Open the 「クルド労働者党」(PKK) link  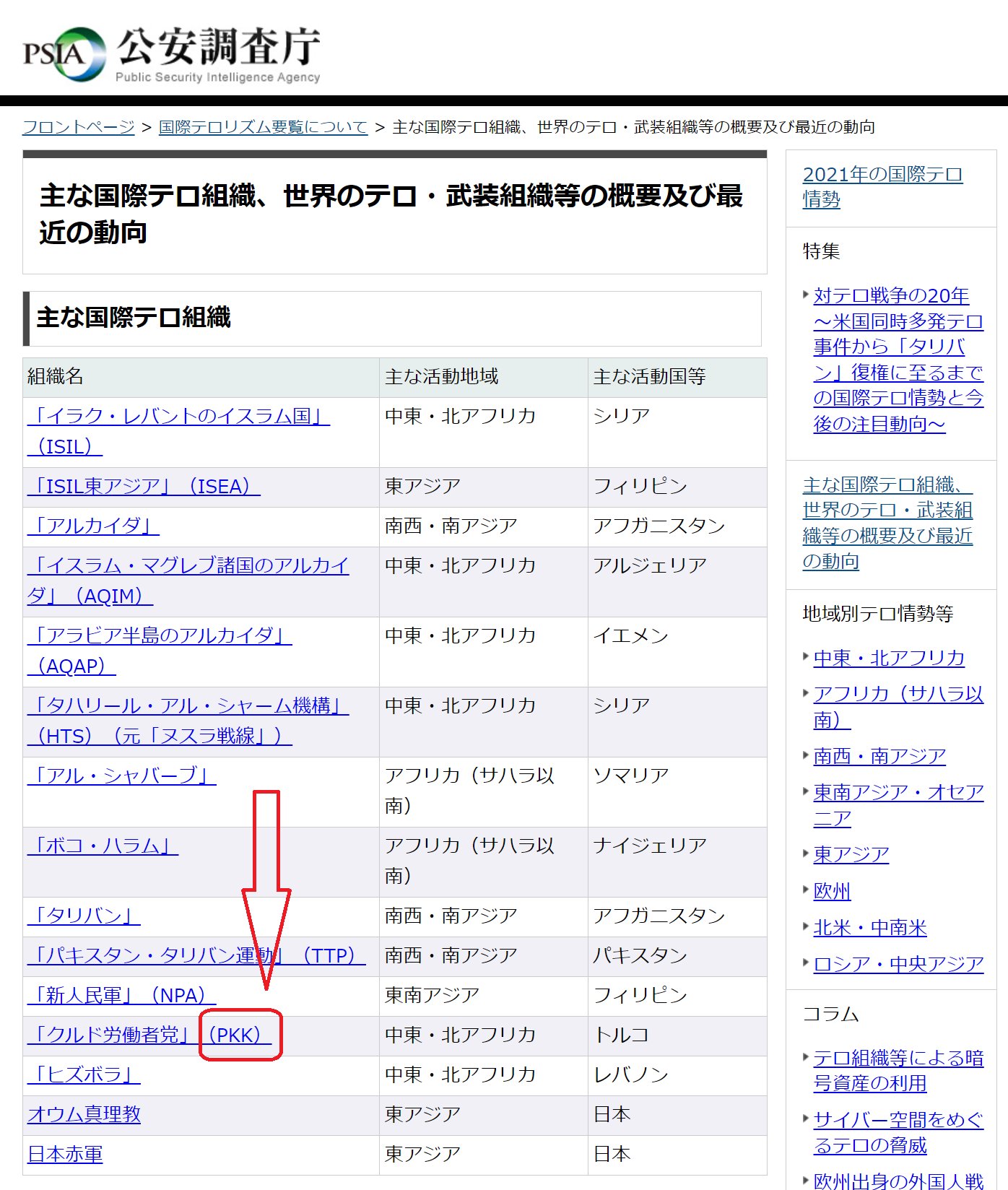tap(149, 1035)
